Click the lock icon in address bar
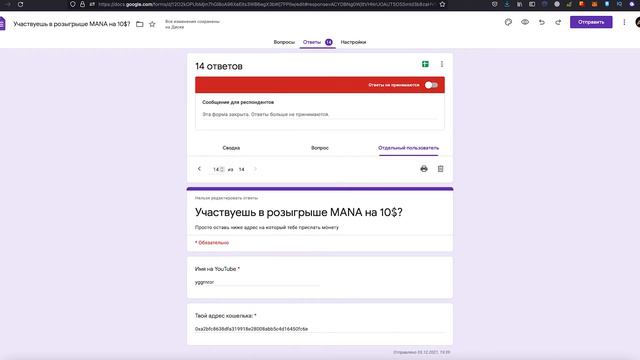This screenshot has height=360, width=640. pos(82,4)
